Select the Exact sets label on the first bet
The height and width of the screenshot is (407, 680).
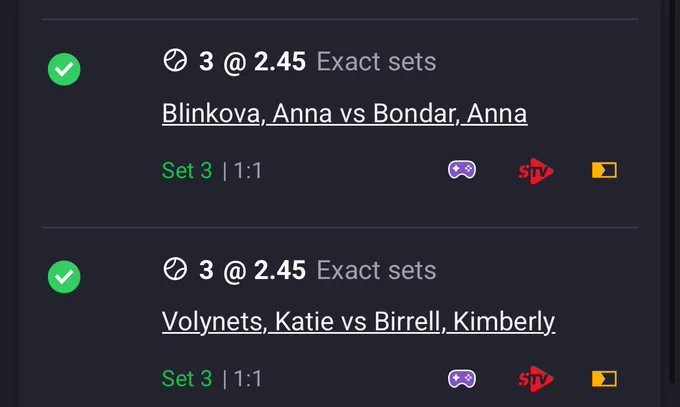click(376, 62)
